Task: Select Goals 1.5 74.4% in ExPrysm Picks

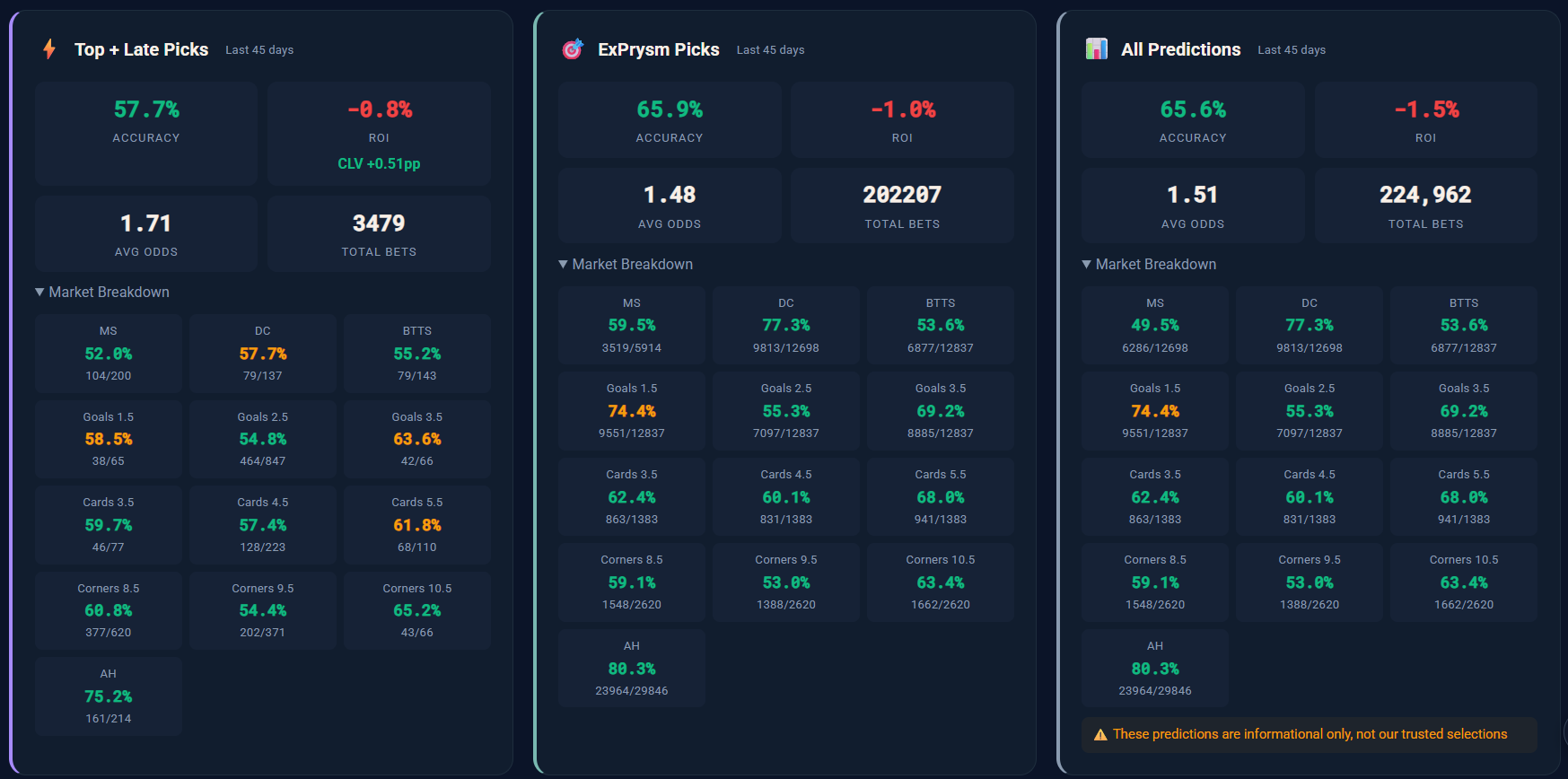Action: point(632,411)
